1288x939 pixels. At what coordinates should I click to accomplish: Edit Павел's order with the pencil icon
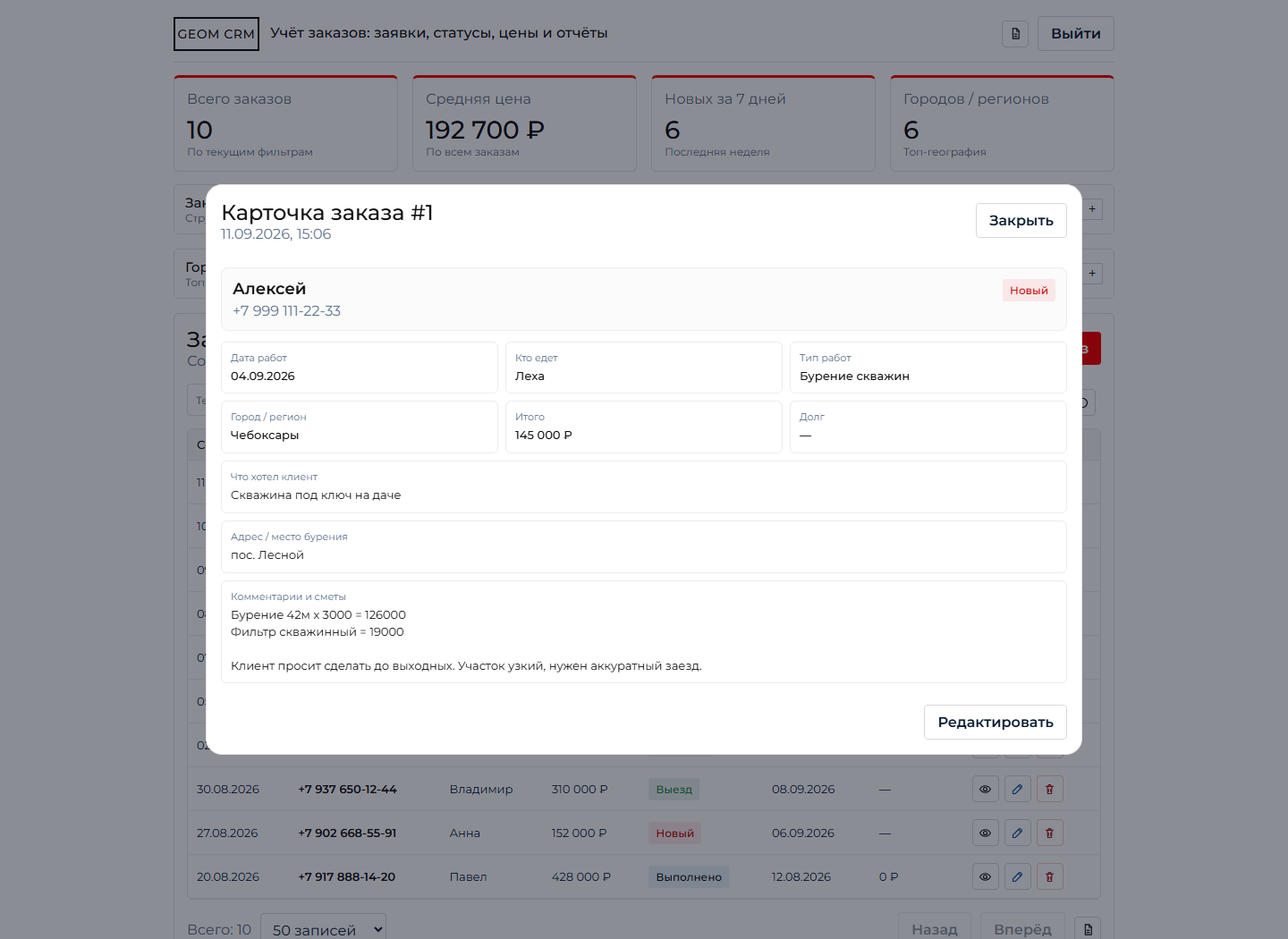point(1017,877)
